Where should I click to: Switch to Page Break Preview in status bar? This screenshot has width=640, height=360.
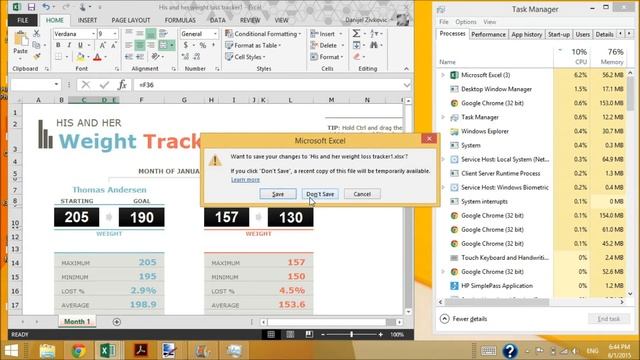tap(309, 334)
